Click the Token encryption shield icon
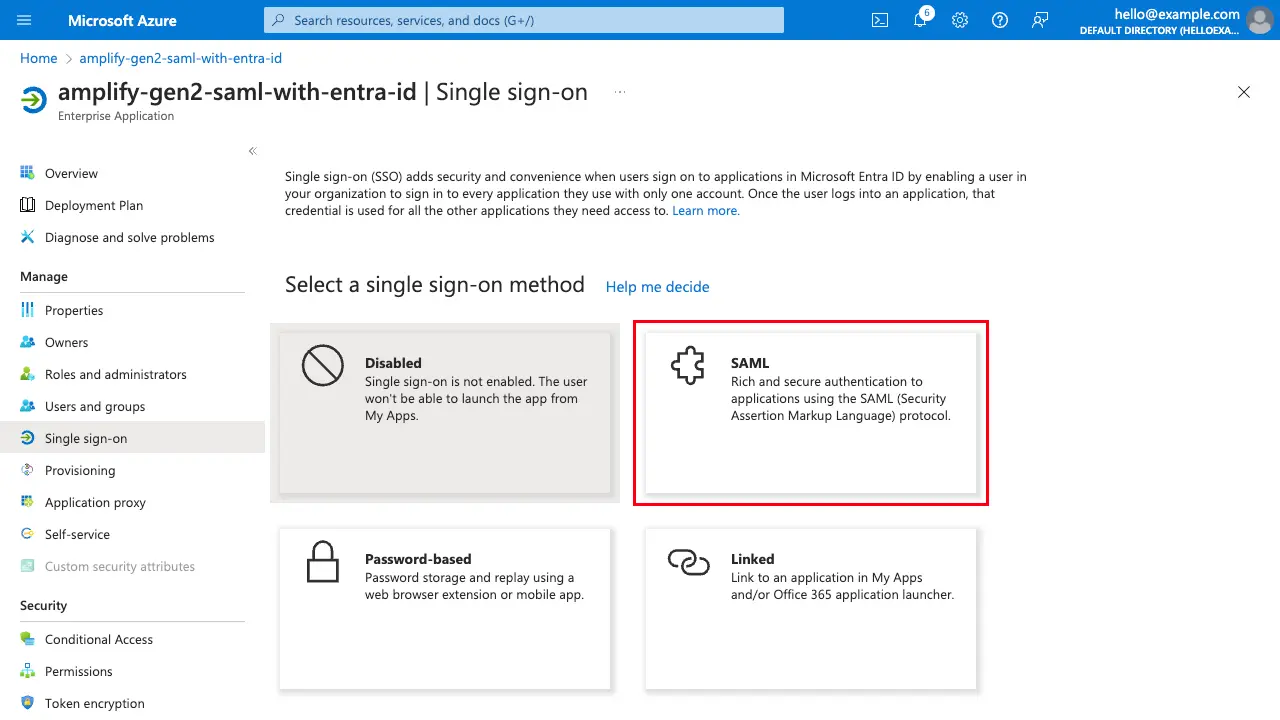This screenshot has height=720, width=1280. [x=28, y=703]
